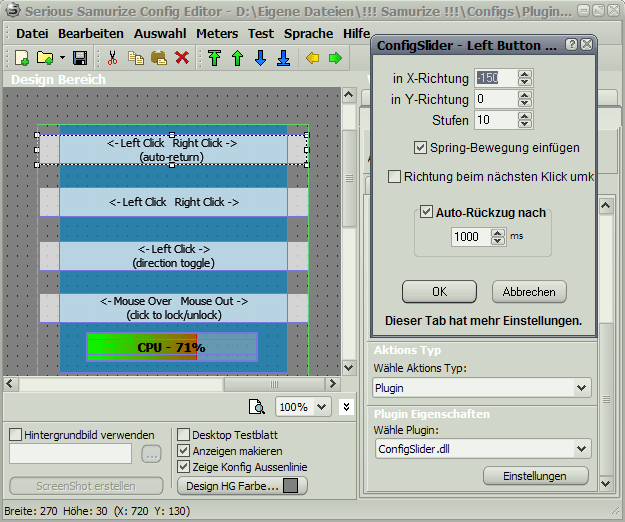Click the yellow left arrow icon
Viewport: 625px width, 522px height.
[312, 58]
